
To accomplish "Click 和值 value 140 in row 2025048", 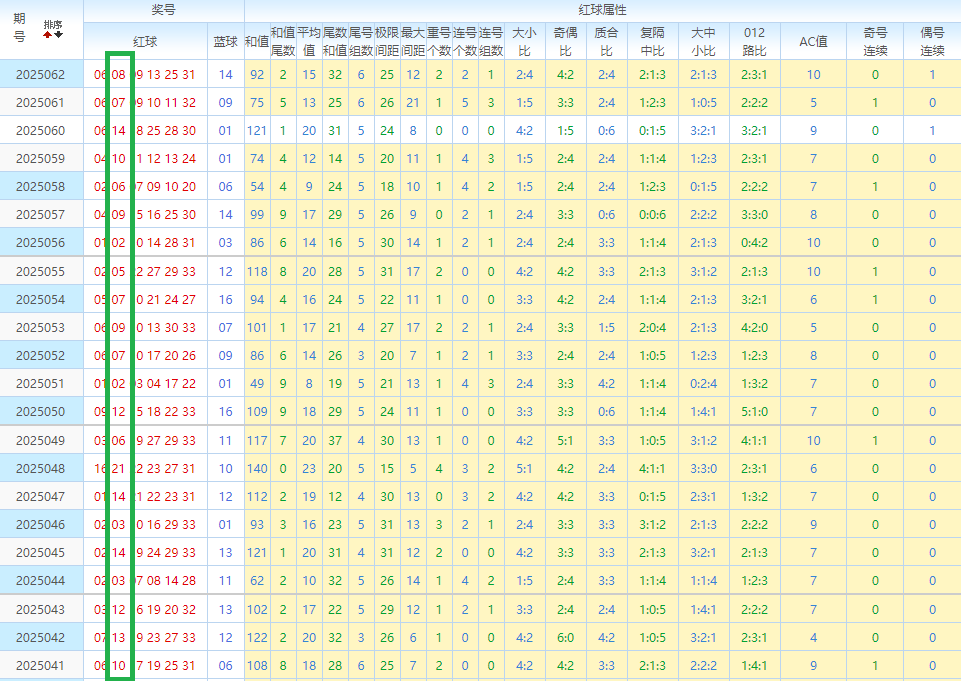I will click(257, 468).
